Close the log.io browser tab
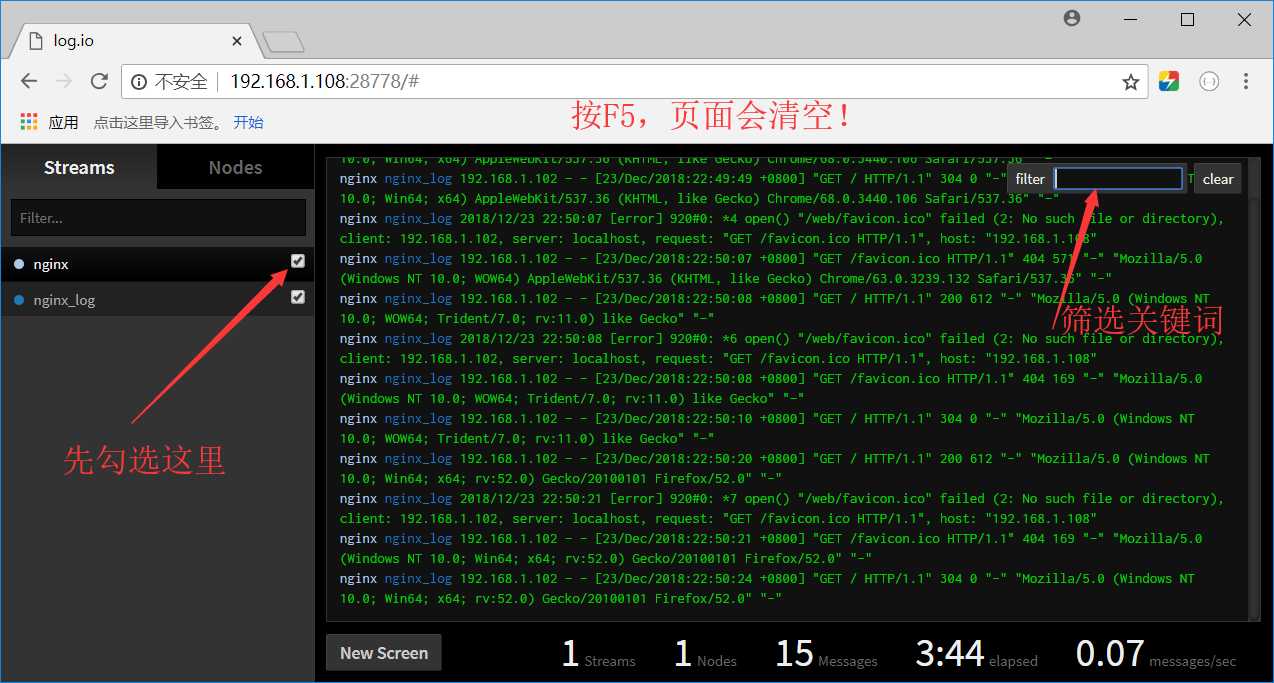Image resolution: width=1274 pixels, height=683 pixels. 237,41
